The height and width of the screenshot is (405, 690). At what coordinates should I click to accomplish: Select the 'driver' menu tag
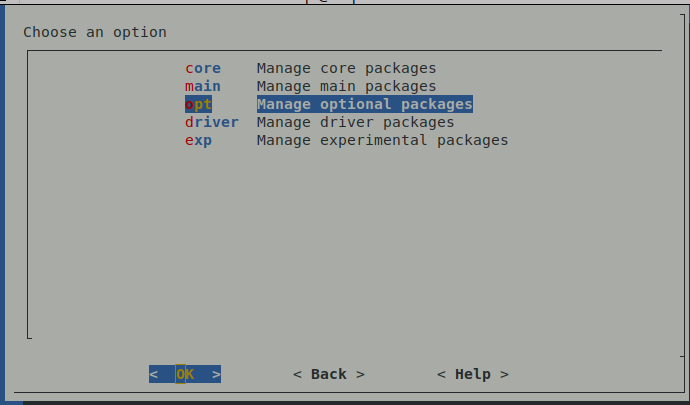click(212, 122)
